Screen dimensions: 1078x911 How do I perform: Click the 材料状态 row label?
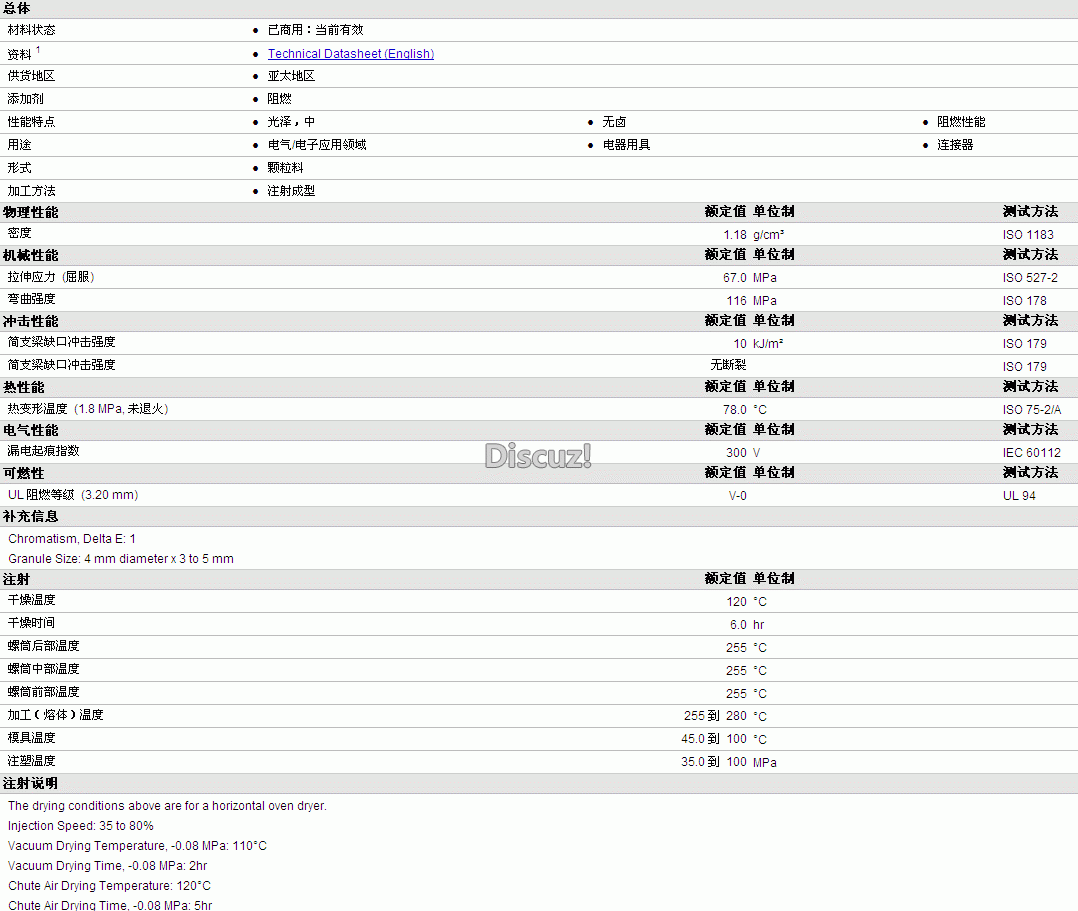(32, 30)
